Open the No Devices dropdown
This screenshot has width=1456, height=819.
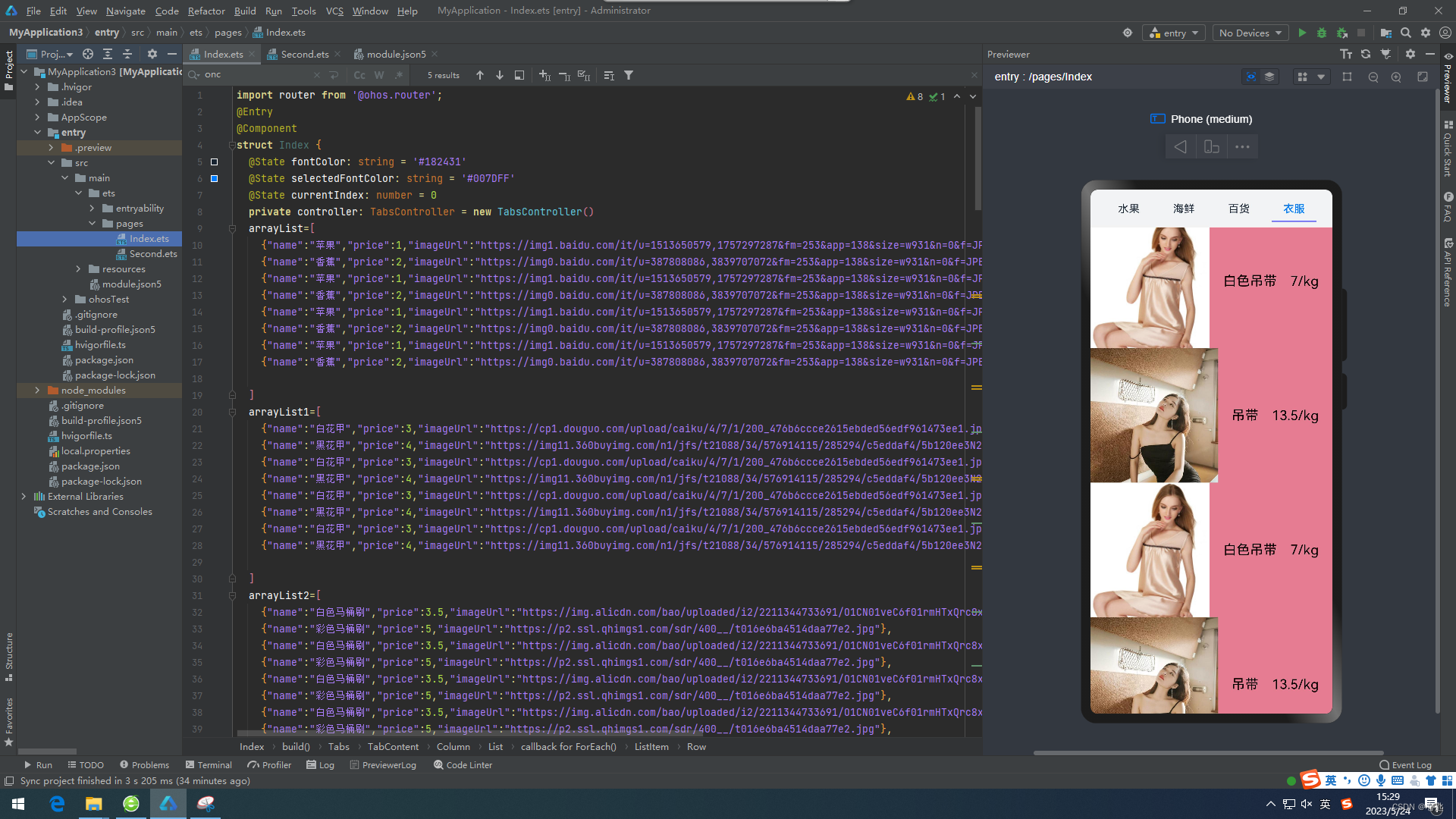(x=1250, y=33)
